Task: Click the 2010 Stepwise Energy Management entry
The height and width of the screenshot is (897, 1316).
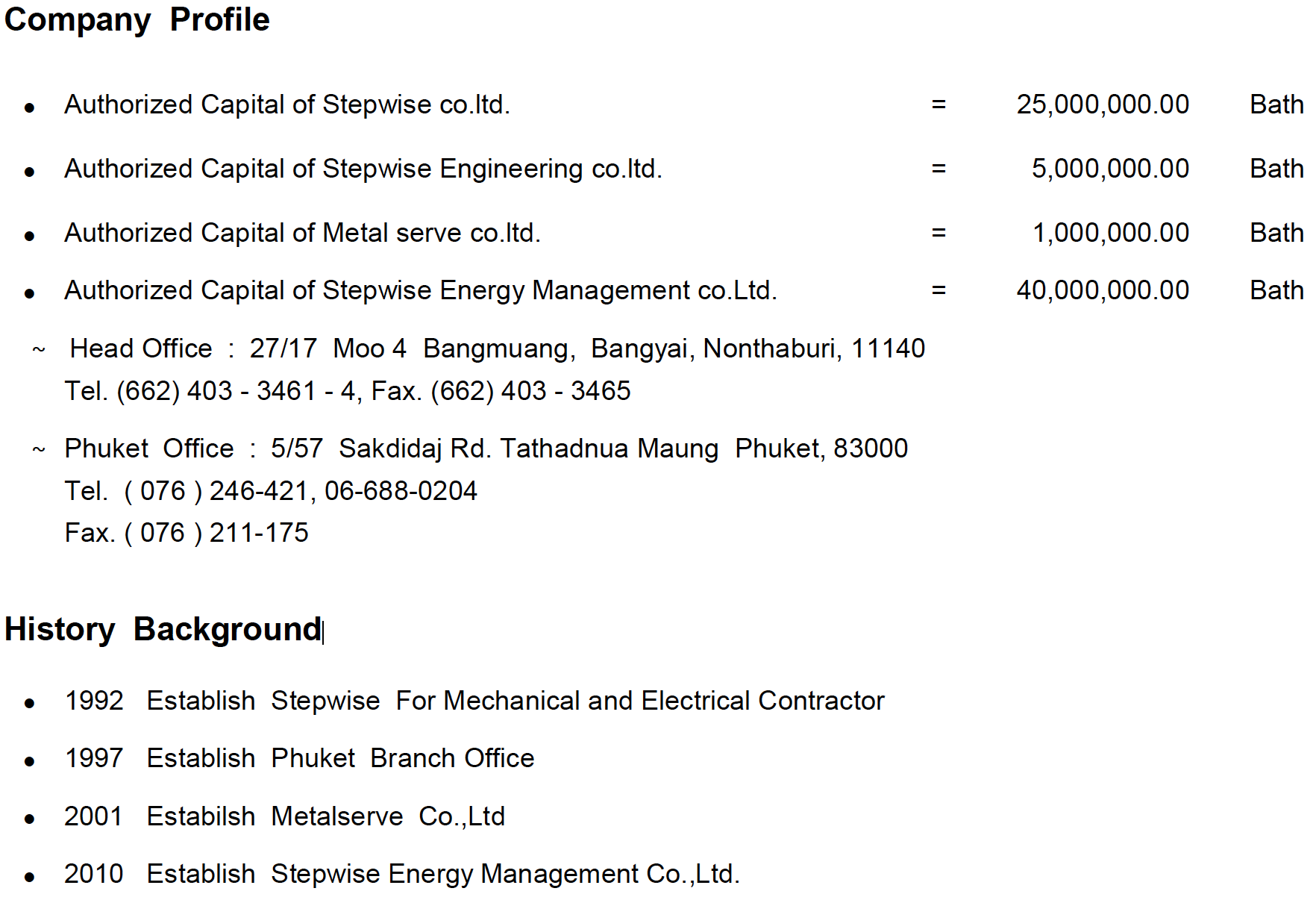Action: (x=401, y=874)
